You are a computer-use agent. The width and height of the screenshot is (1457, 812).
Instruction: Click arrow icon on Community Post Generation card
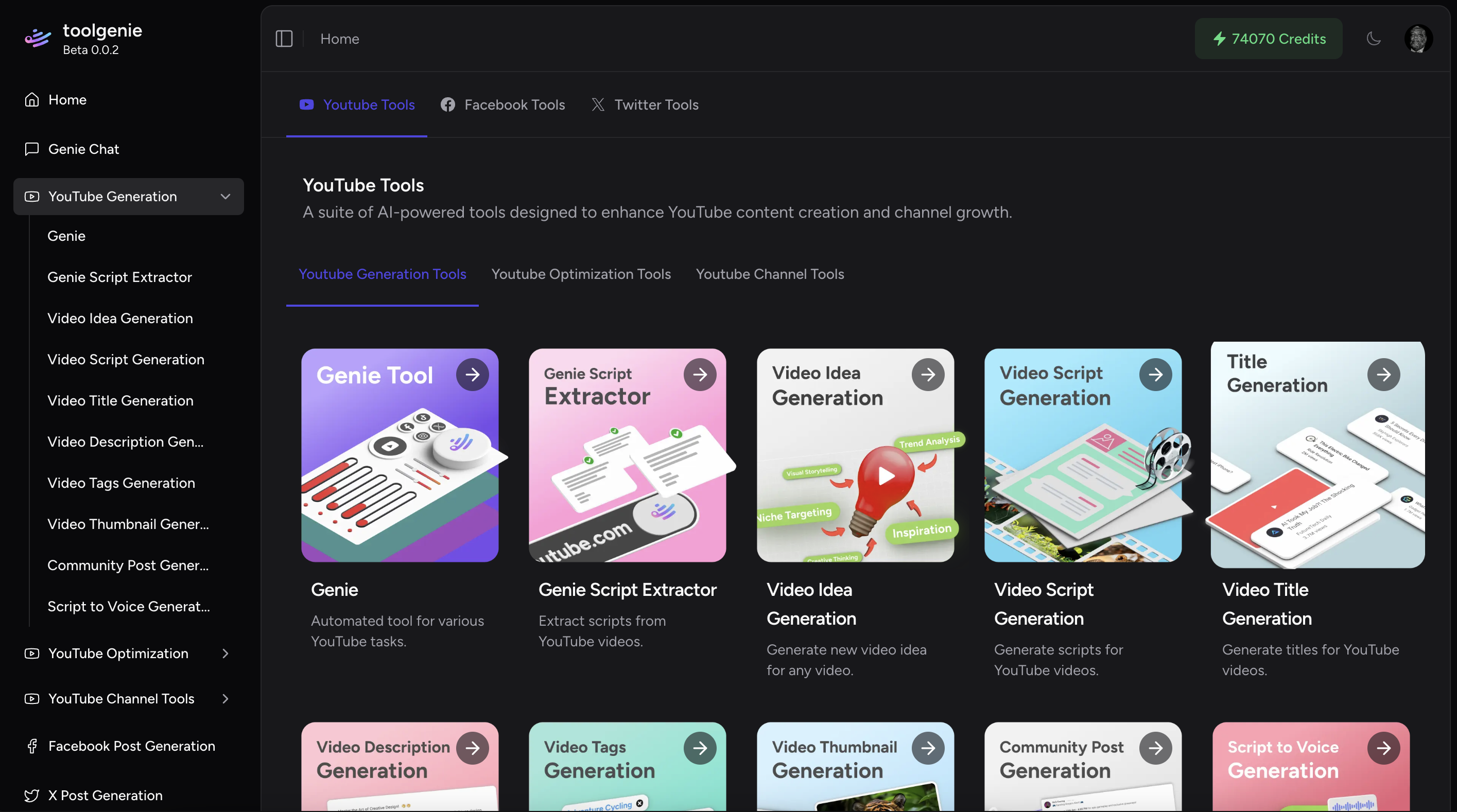tap(1155, 748)
